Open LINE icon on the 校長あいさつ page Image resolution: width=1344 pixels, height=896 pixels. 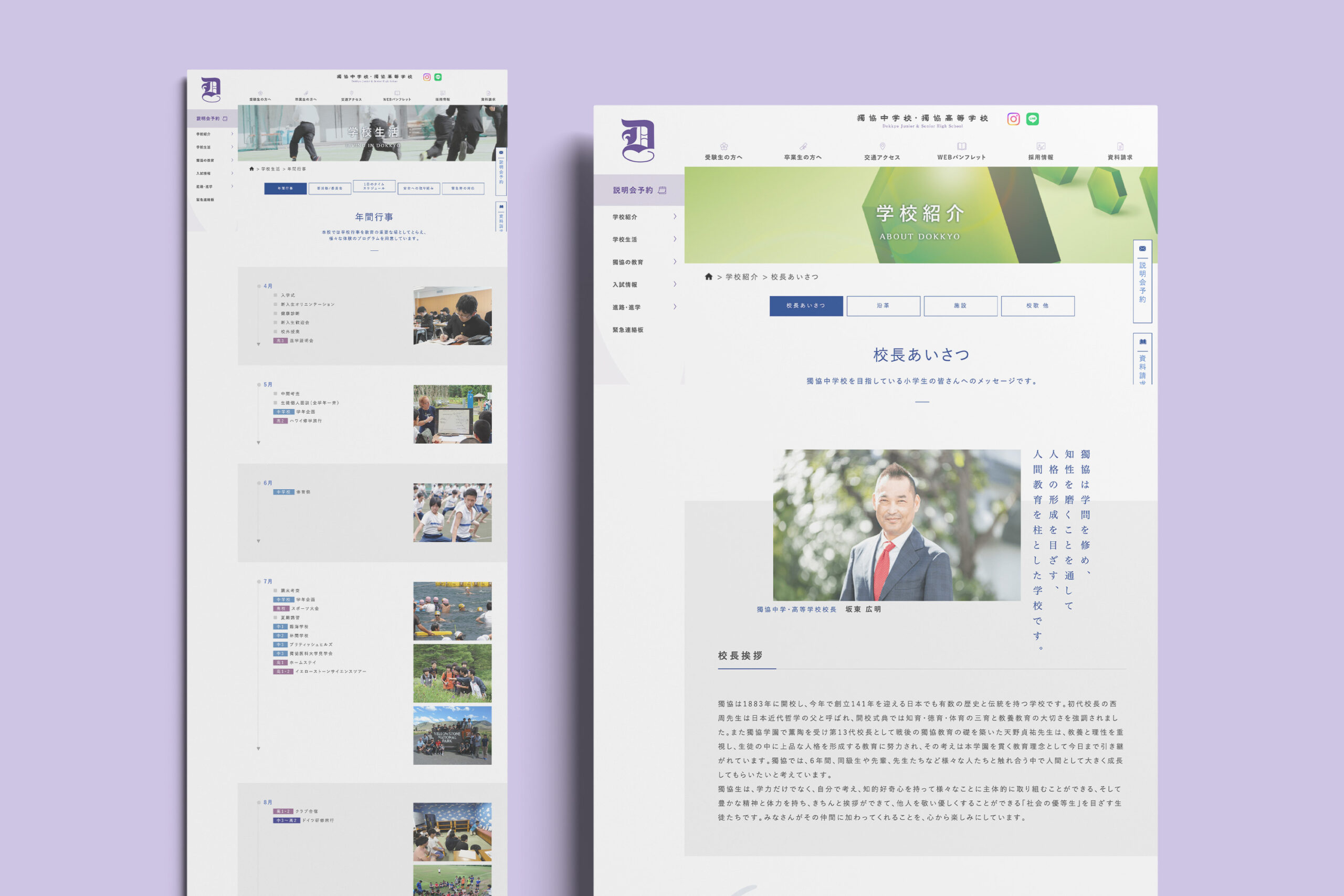click(x=1032, y=119)
